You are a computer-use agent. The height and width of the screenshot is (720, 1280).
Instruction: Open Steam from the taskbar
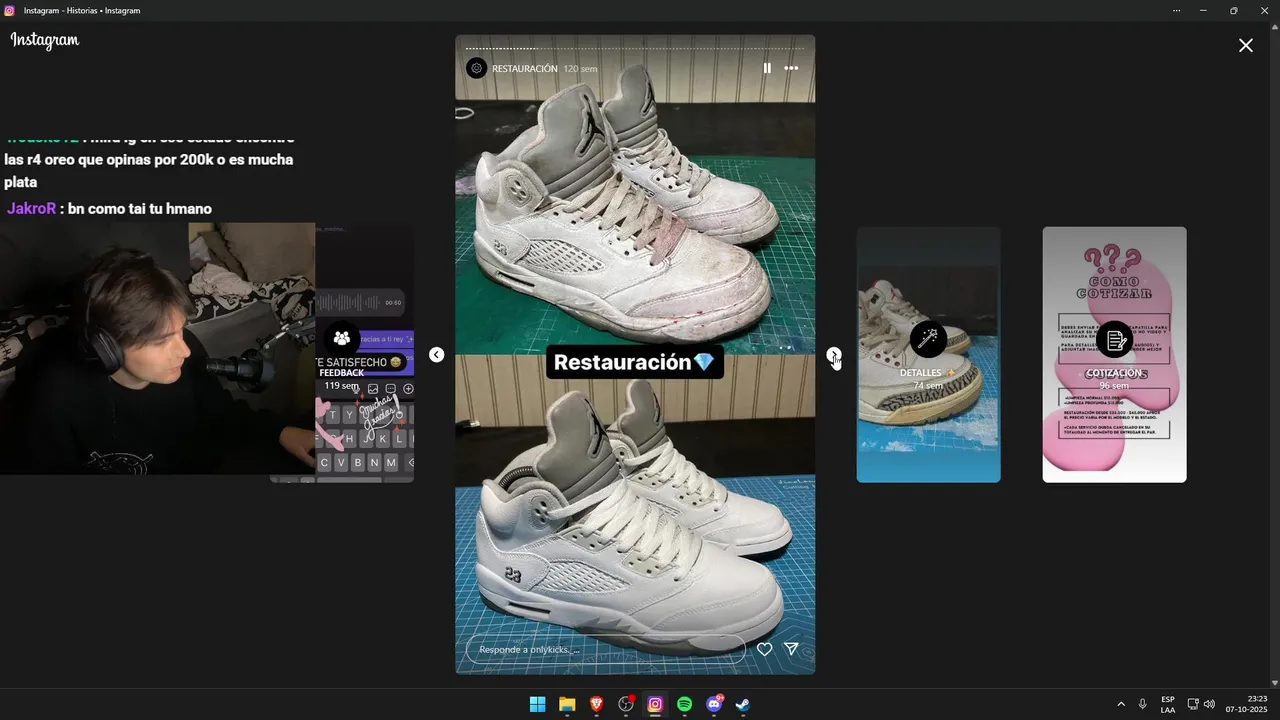pyautogui.click(x=743, y=704)
